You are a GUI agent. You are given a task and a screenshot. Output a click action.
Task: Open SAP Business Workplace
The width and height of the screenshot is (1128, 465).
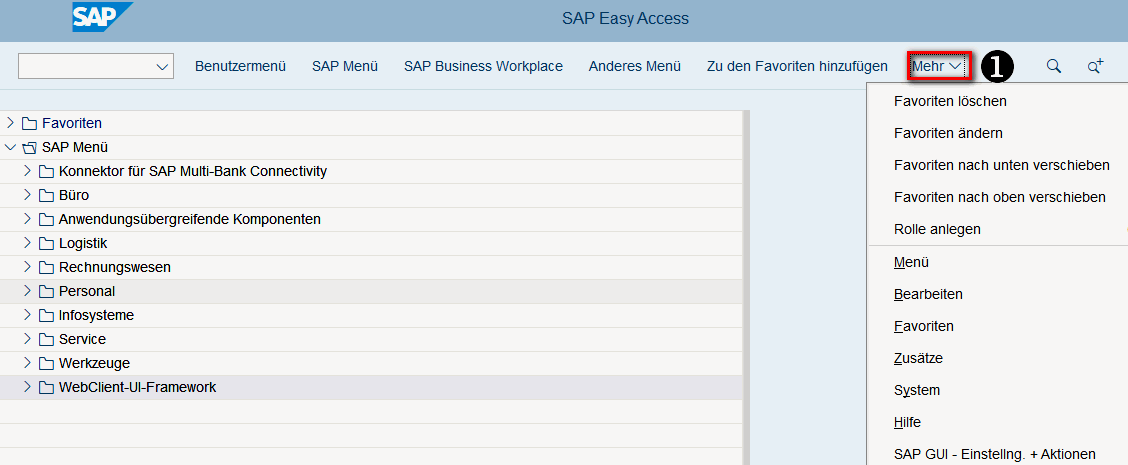pyautogui.click(x=483, y=66)
